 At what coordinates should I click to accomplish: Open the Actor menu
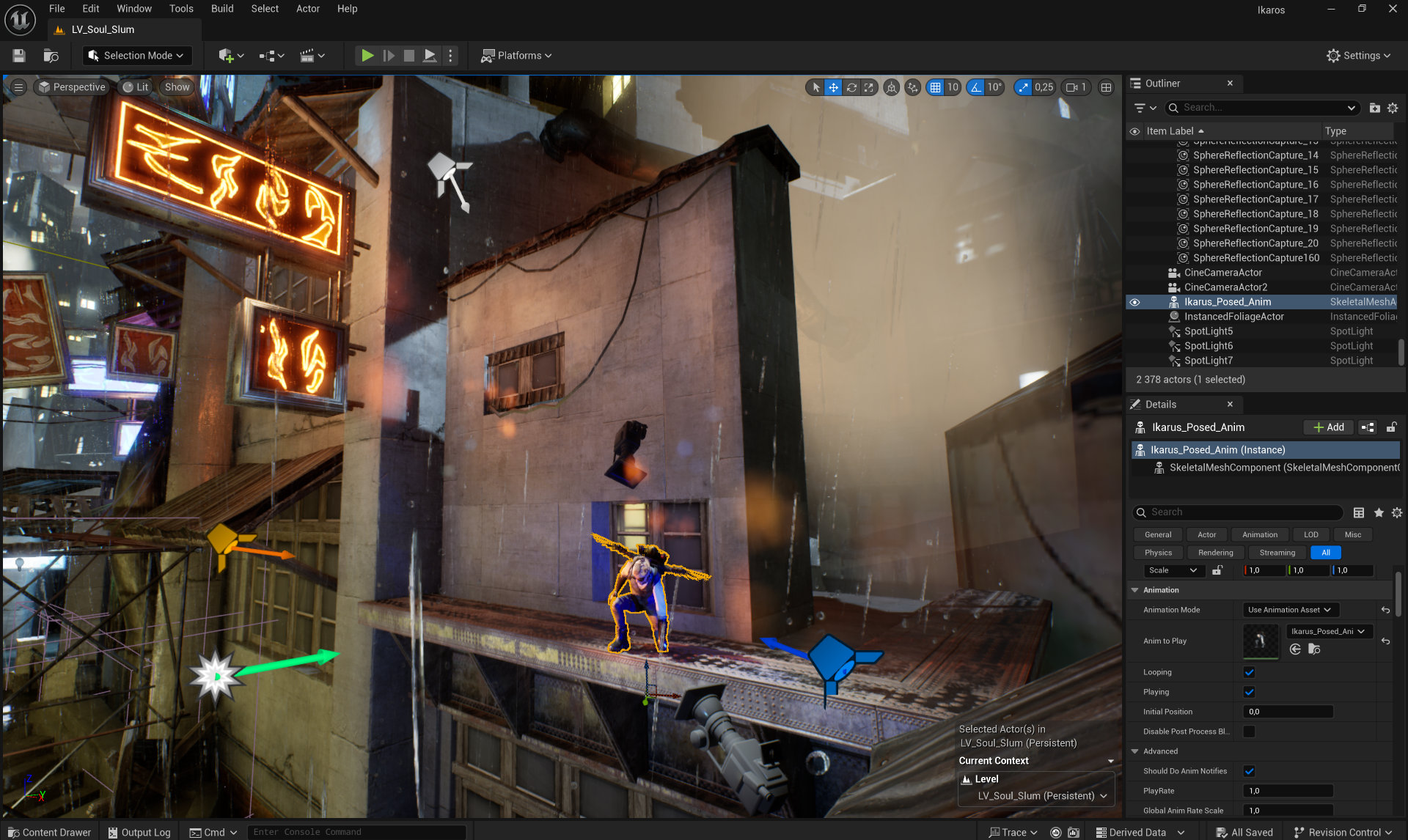coord(308,9)
